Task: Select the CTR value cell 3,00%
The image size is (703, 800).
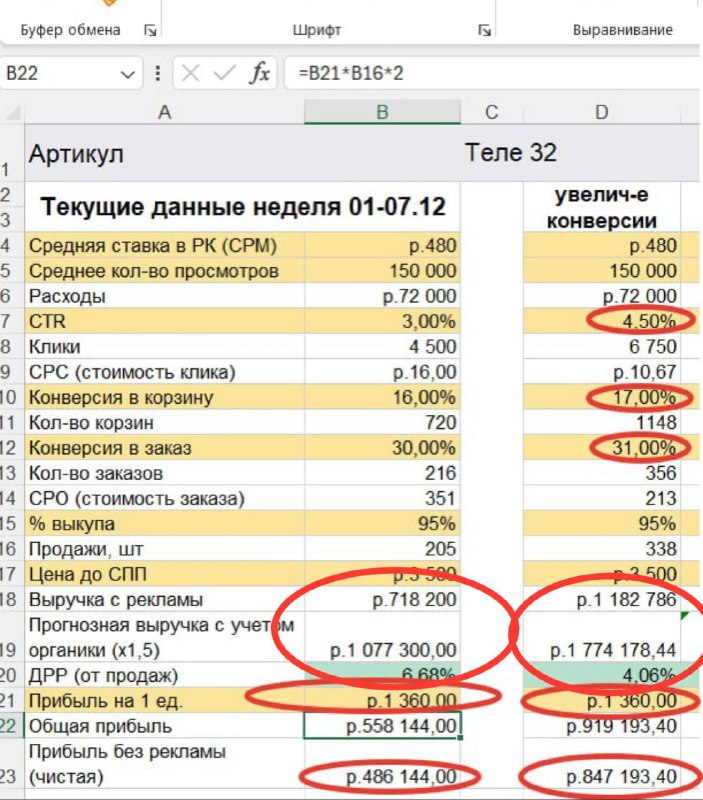Action: click(381, 322)
